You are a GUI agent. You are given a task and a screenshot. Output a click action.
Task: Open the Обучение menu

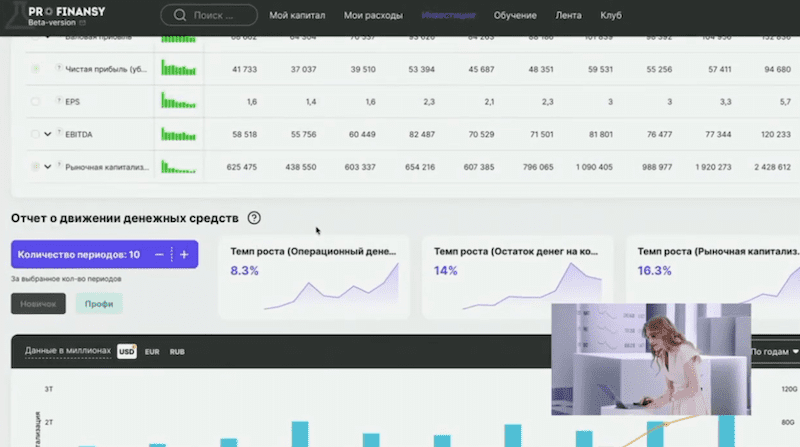[x=515, y=15]
